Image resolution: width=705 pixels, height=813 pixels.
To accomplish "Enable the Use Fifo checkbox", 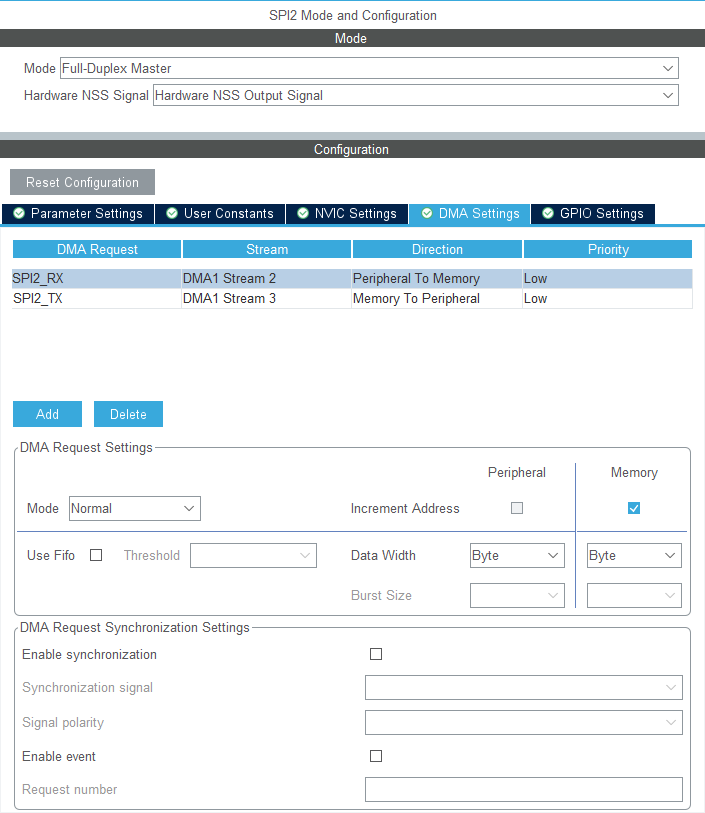I will 96,555.
